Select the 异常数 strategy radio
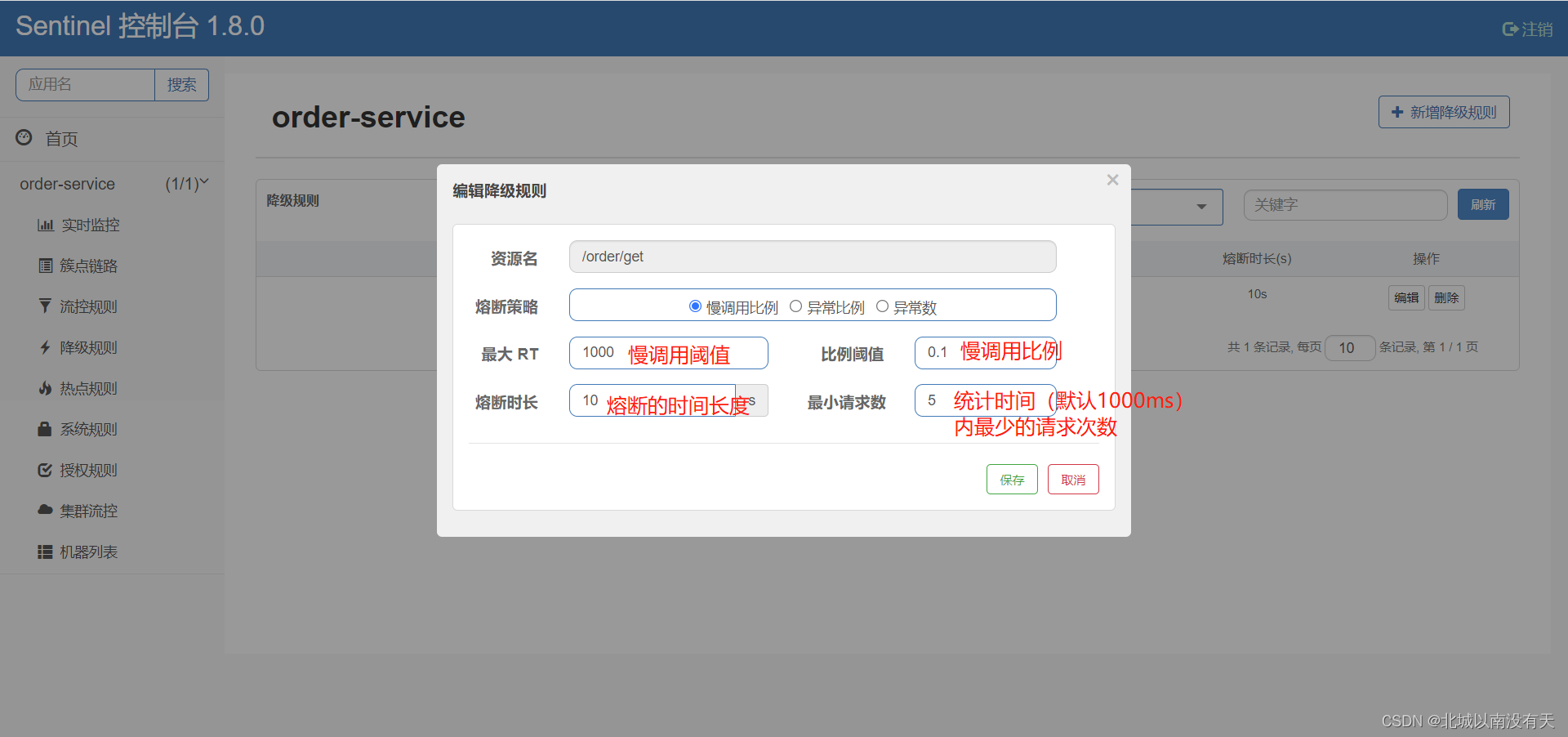Viewport: 1568px width, 737px height. 882,306
